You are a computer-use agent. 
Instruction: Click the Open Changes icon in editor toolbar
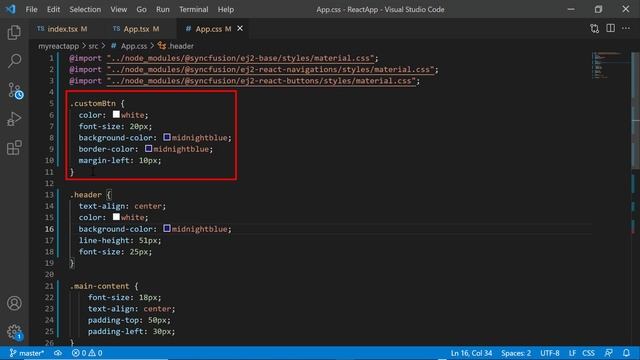(594, 29)
